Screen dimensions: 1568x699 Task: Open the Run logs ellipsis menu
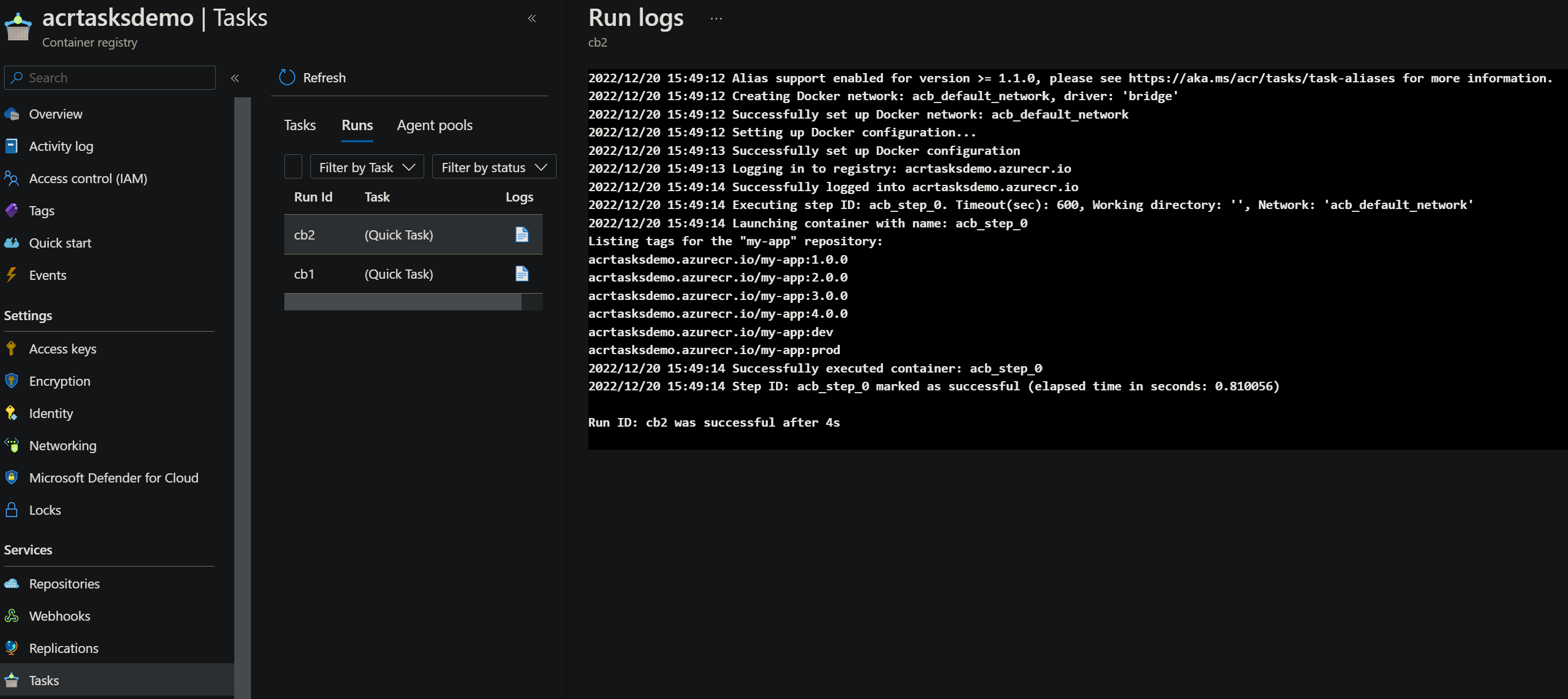pos(716,18)
